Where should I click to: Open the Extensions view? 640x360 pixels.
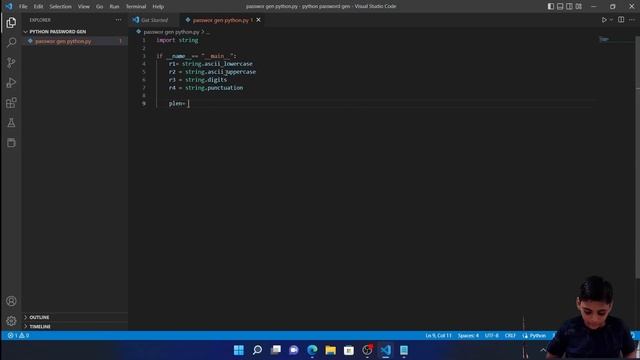click(11, 102)
